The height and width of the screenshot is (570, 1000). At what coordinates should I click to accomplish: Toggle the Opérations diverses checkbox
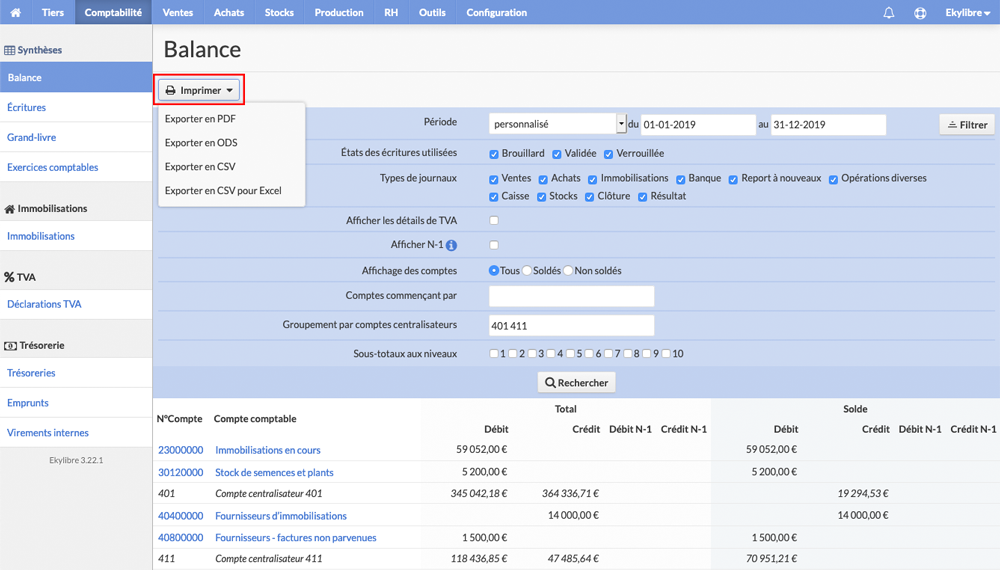(833, 179)
